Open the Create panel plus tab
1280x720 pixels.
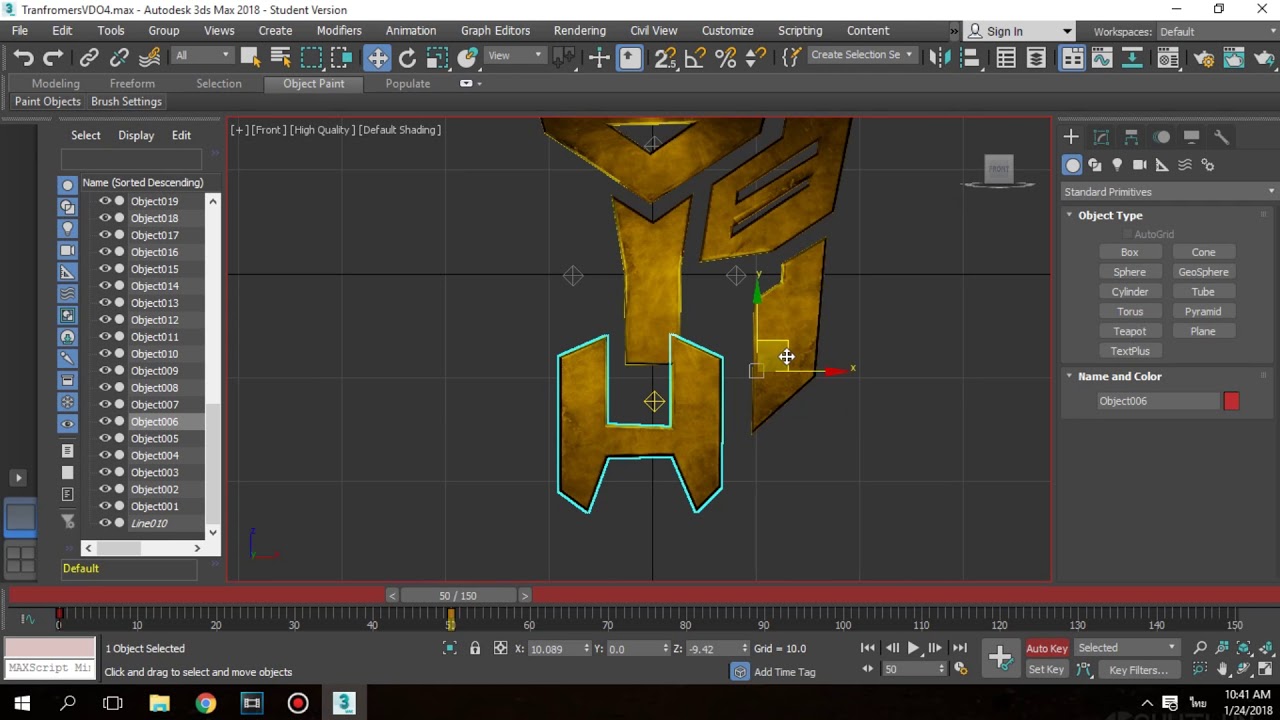[1071, 137]
